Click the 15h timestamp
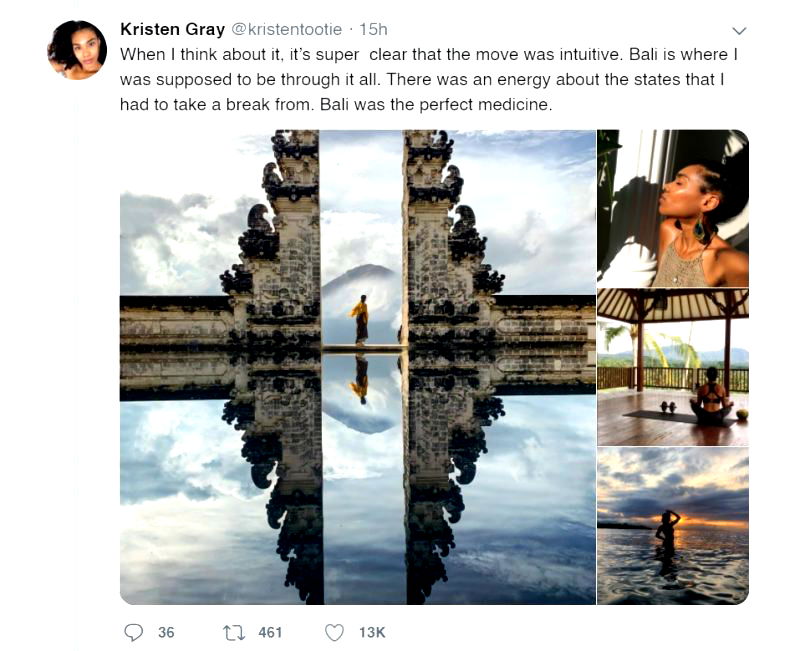Image resolution: width=800 pixels, height=651 pixels. (x=374, y=29)
